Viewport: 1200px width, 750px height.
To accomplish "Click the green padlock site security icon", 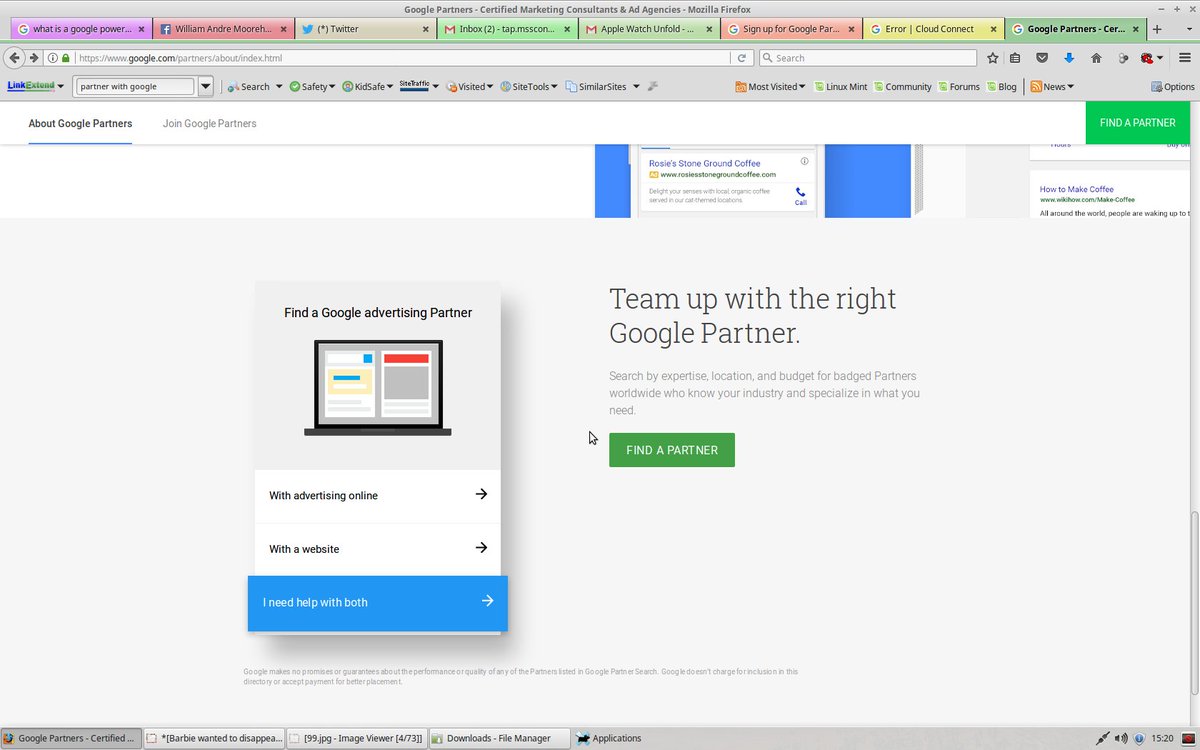I will [66, 58].
